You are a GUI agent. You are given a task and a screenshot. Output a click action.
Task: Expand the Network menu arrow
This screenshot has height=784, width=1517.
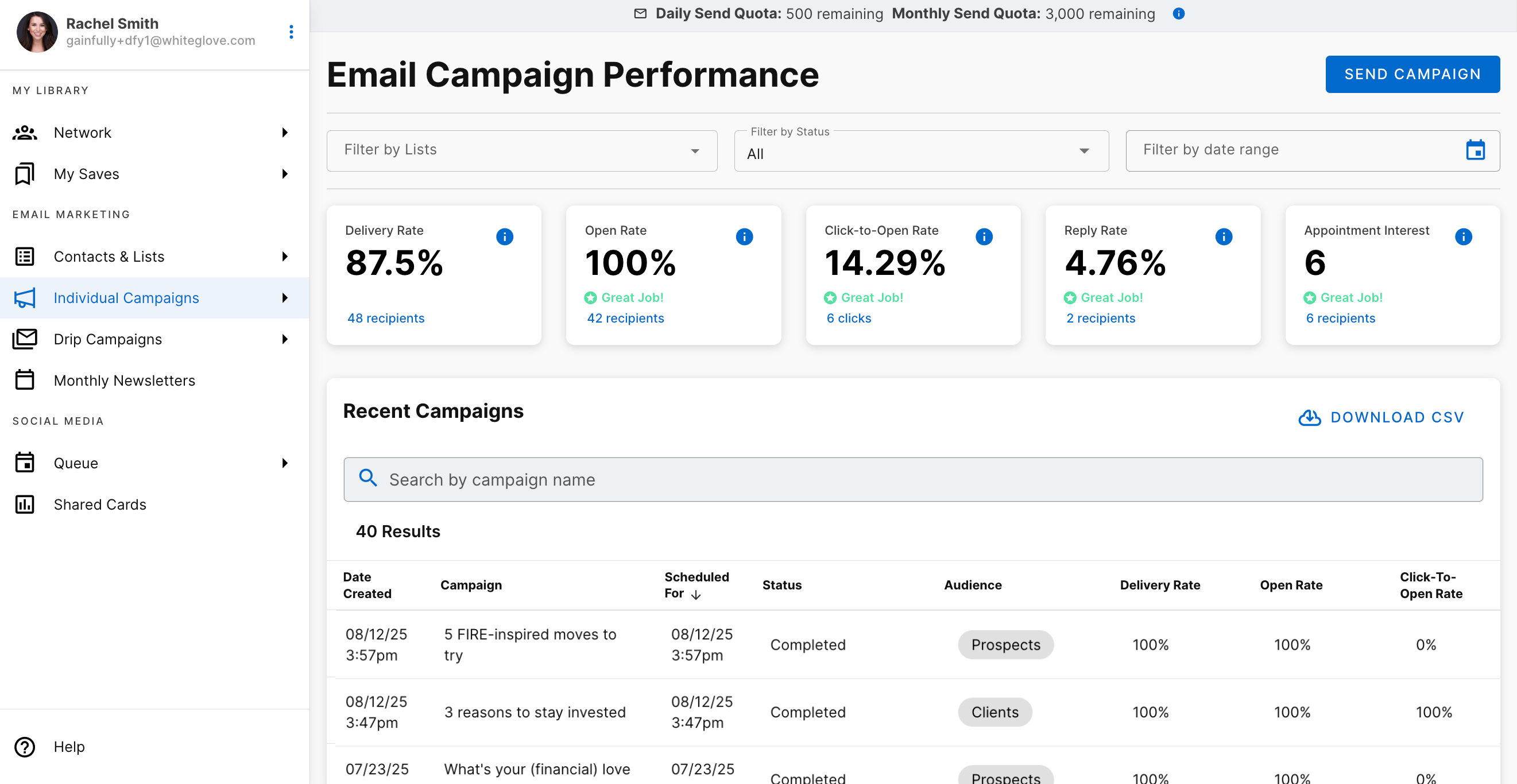click(285, 133)
